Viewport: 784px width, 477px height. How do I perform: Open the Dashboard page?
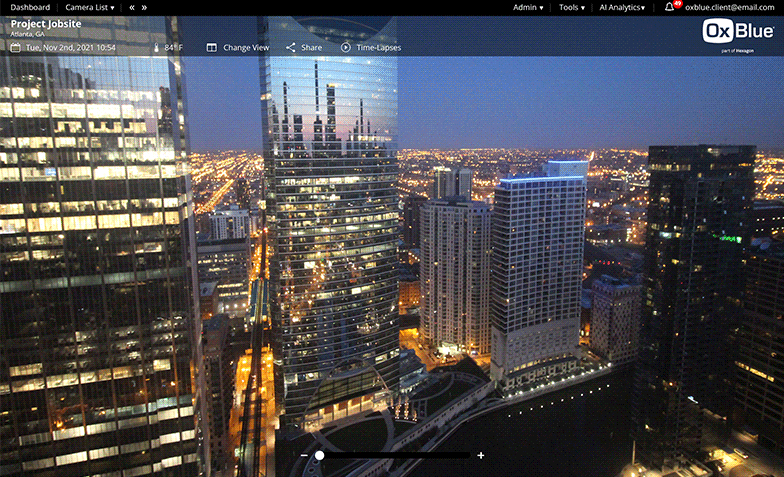(30, 7)
